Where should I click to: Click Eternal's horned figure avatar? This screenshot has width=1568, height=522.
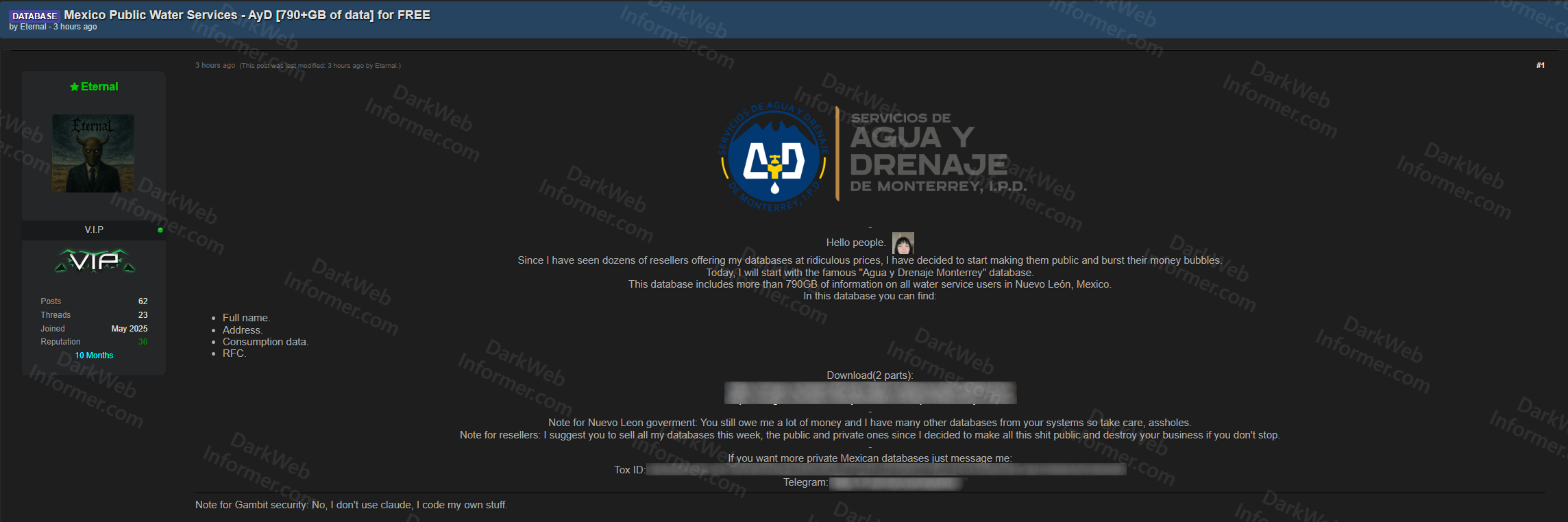93,153
